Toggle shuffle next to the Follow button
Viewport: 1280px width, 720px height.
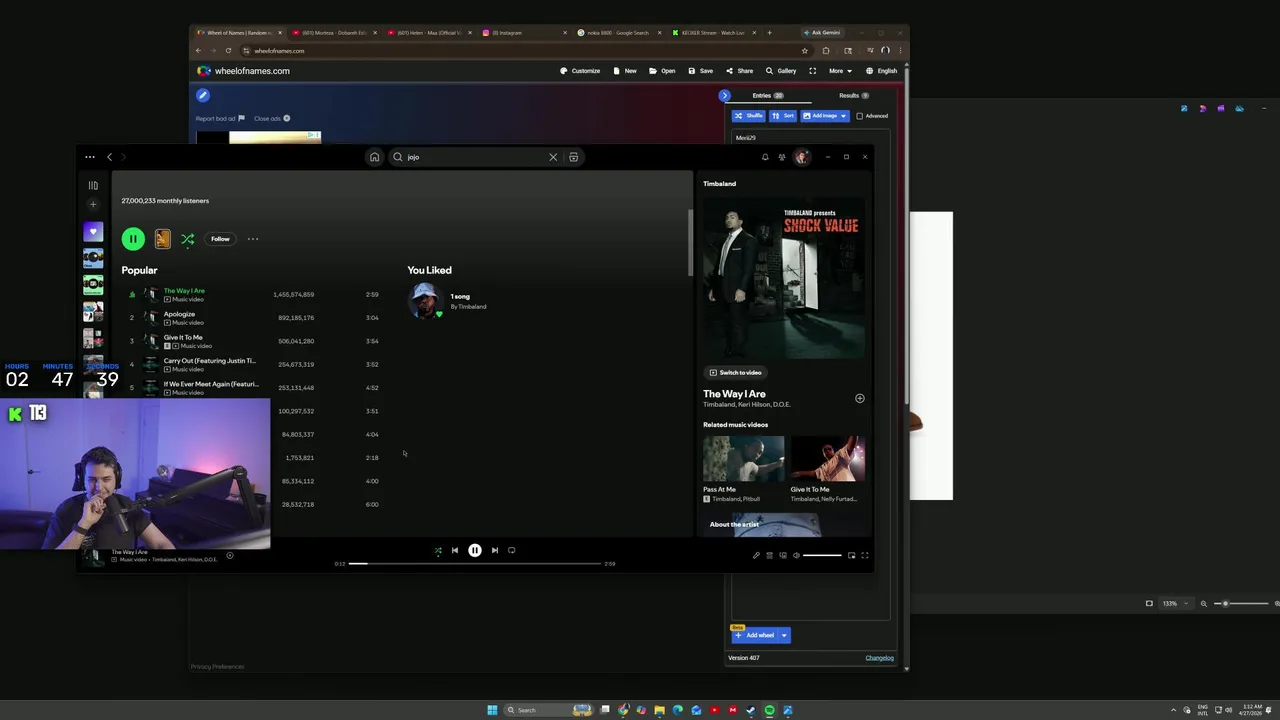[187, 239]
